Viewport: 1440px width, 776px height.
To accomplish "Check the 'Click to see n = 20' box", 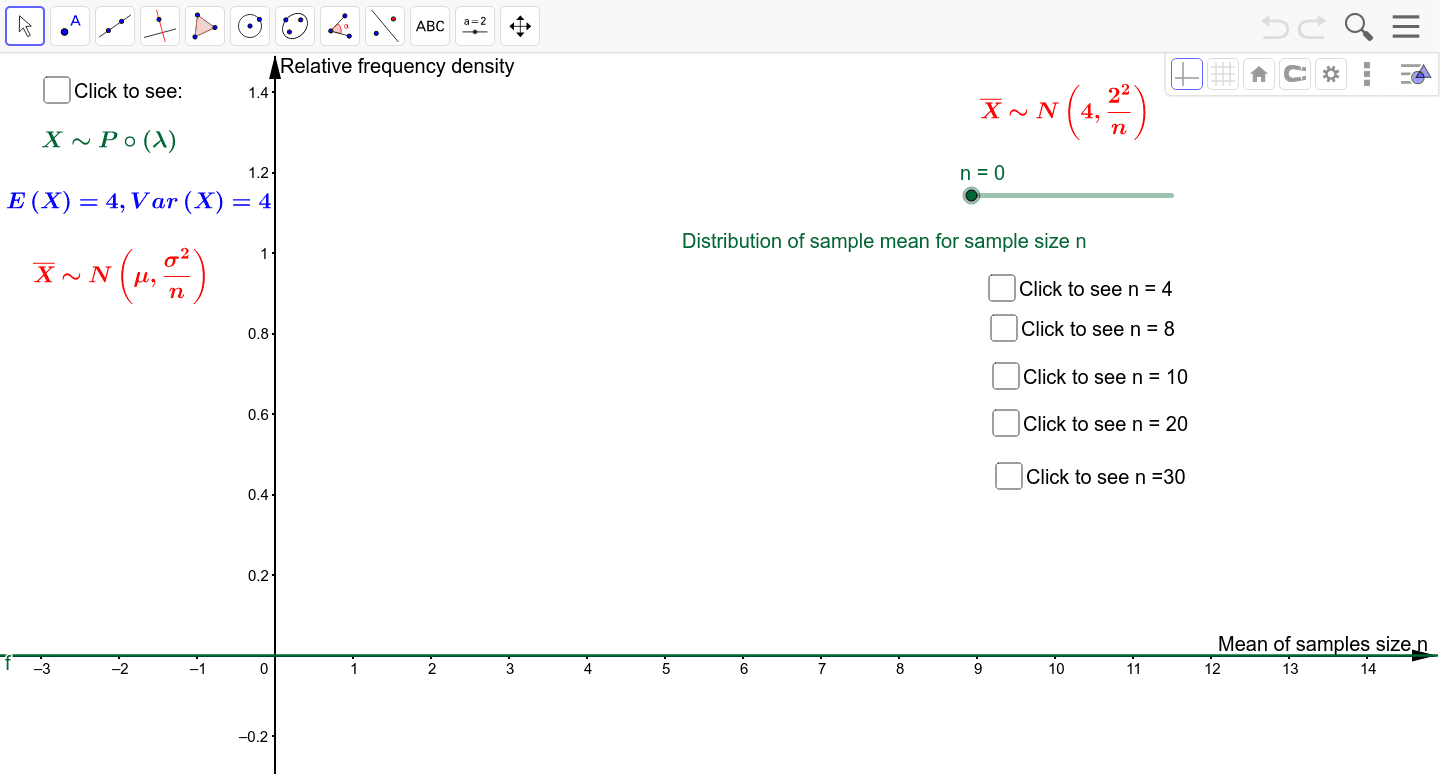I will (x=1005, y=423).
